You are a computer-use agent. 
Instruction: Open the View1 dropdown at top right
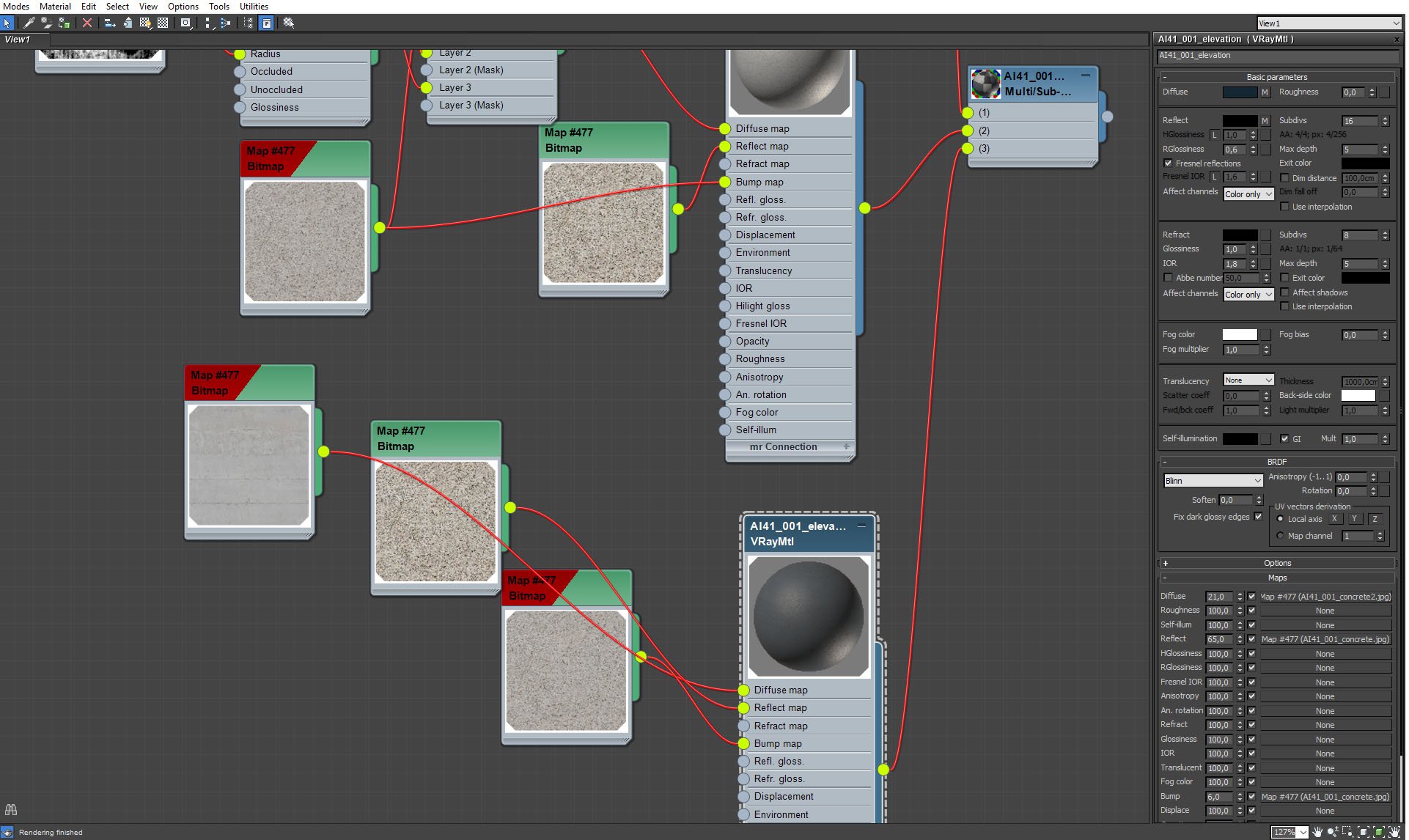click(1329, 23)
